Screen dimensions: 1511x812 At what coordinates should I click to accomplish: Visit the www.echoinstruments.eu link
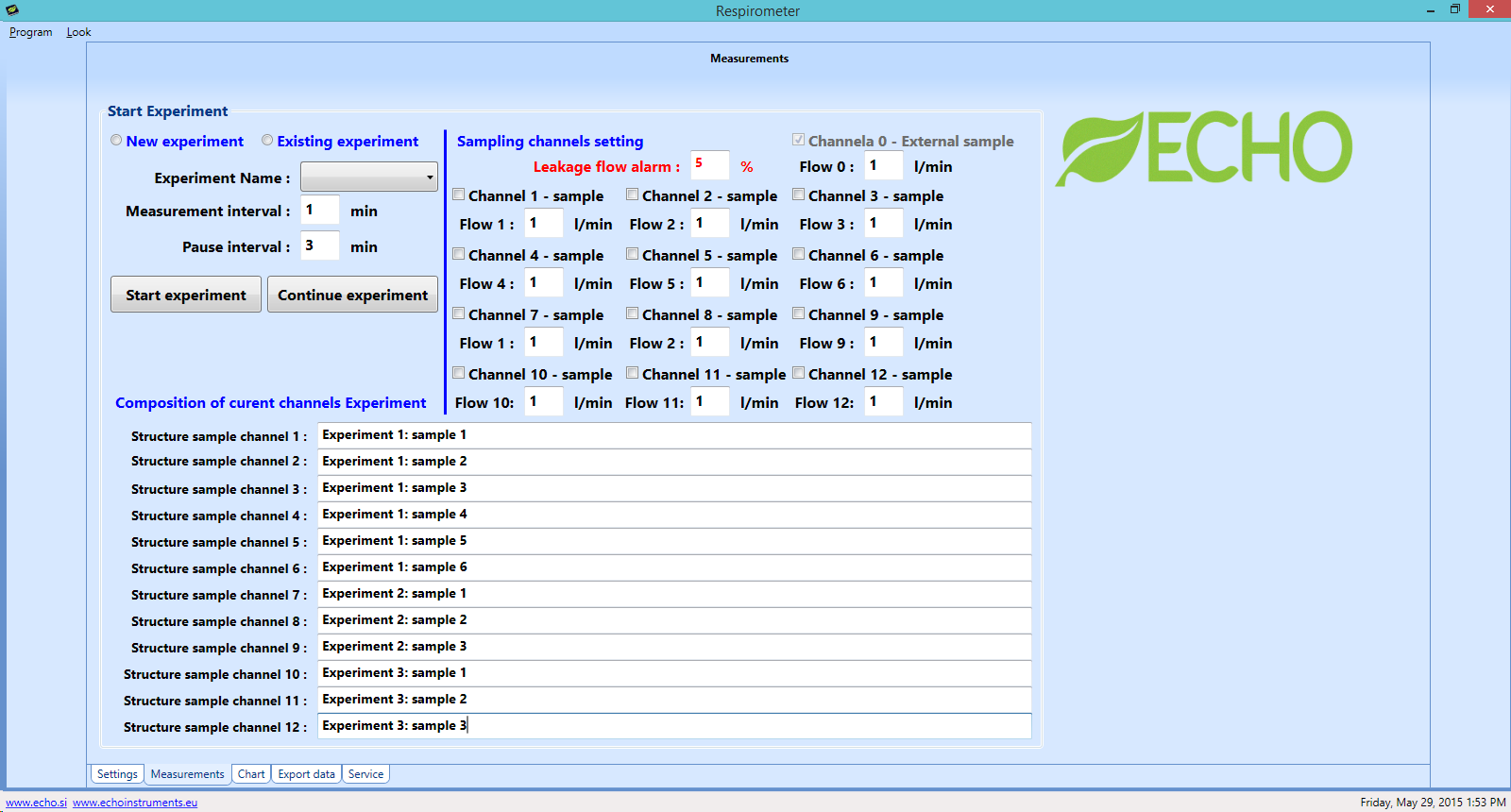coord(135,803)
